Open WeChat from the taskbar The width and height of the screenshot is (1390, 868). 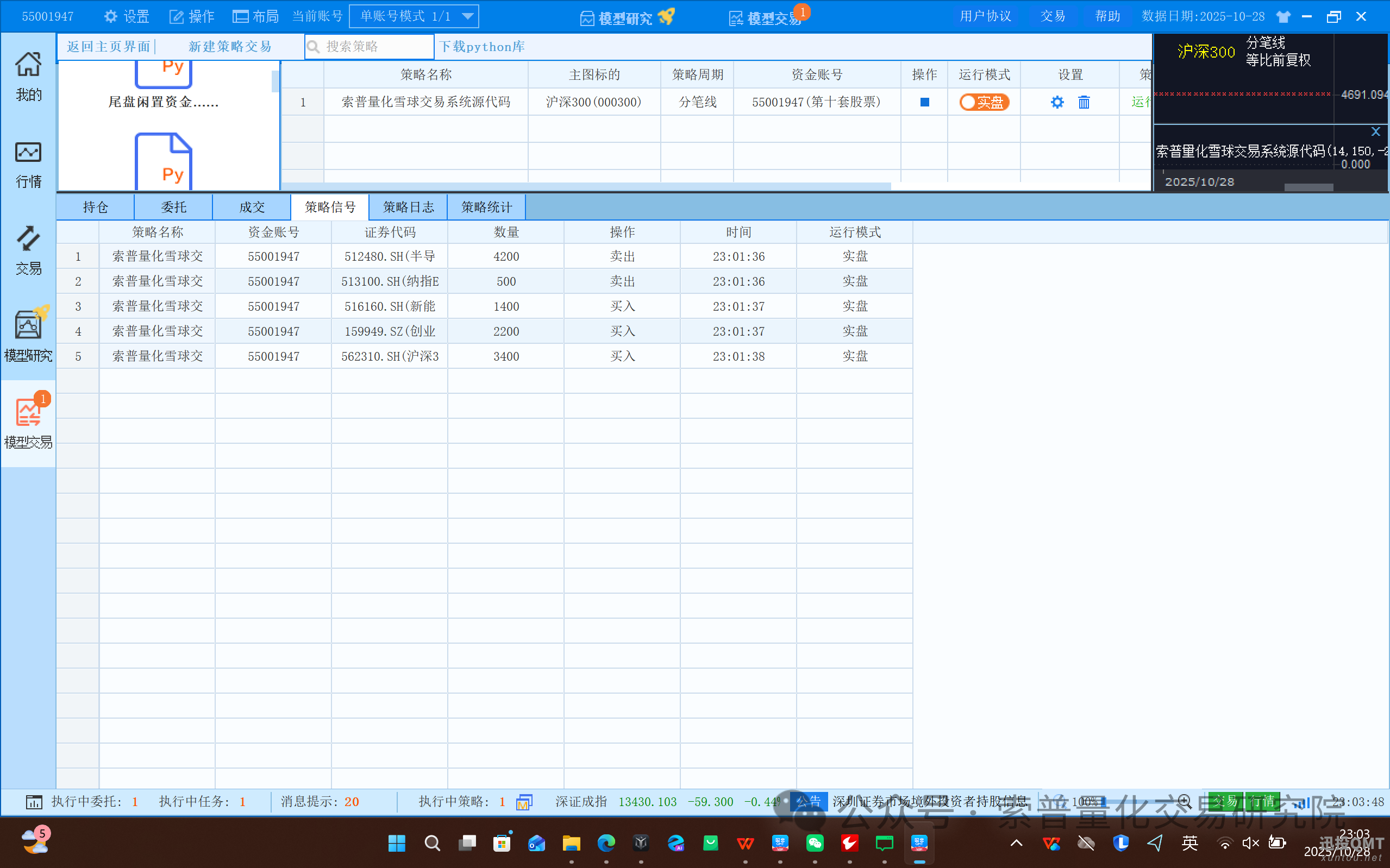pyautogui.click(x=815, y=842)
